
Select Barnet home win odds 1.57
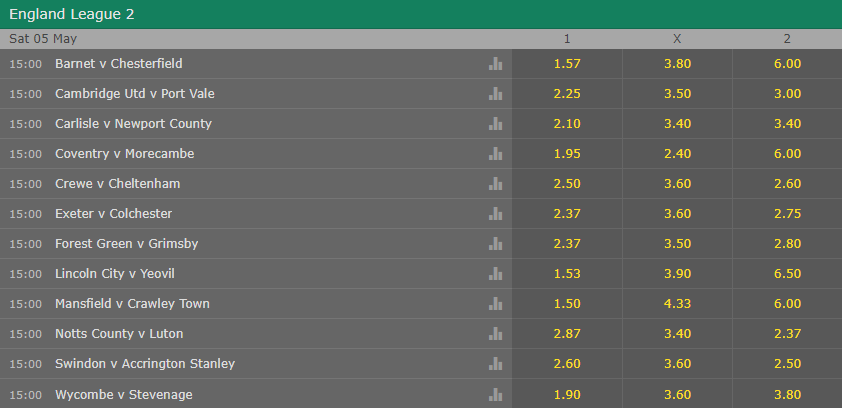pyautogui.click(x=567, y=64)
